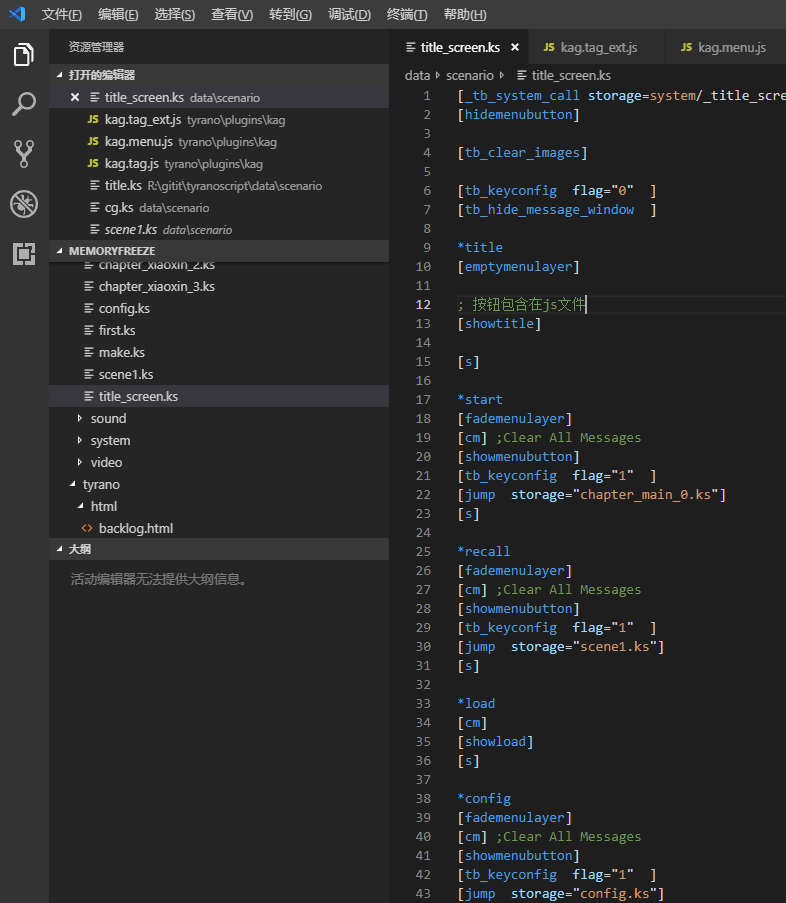786x903 pixels.
Task: Click the scenario breadcrumb segment
Action: (469, 75)
